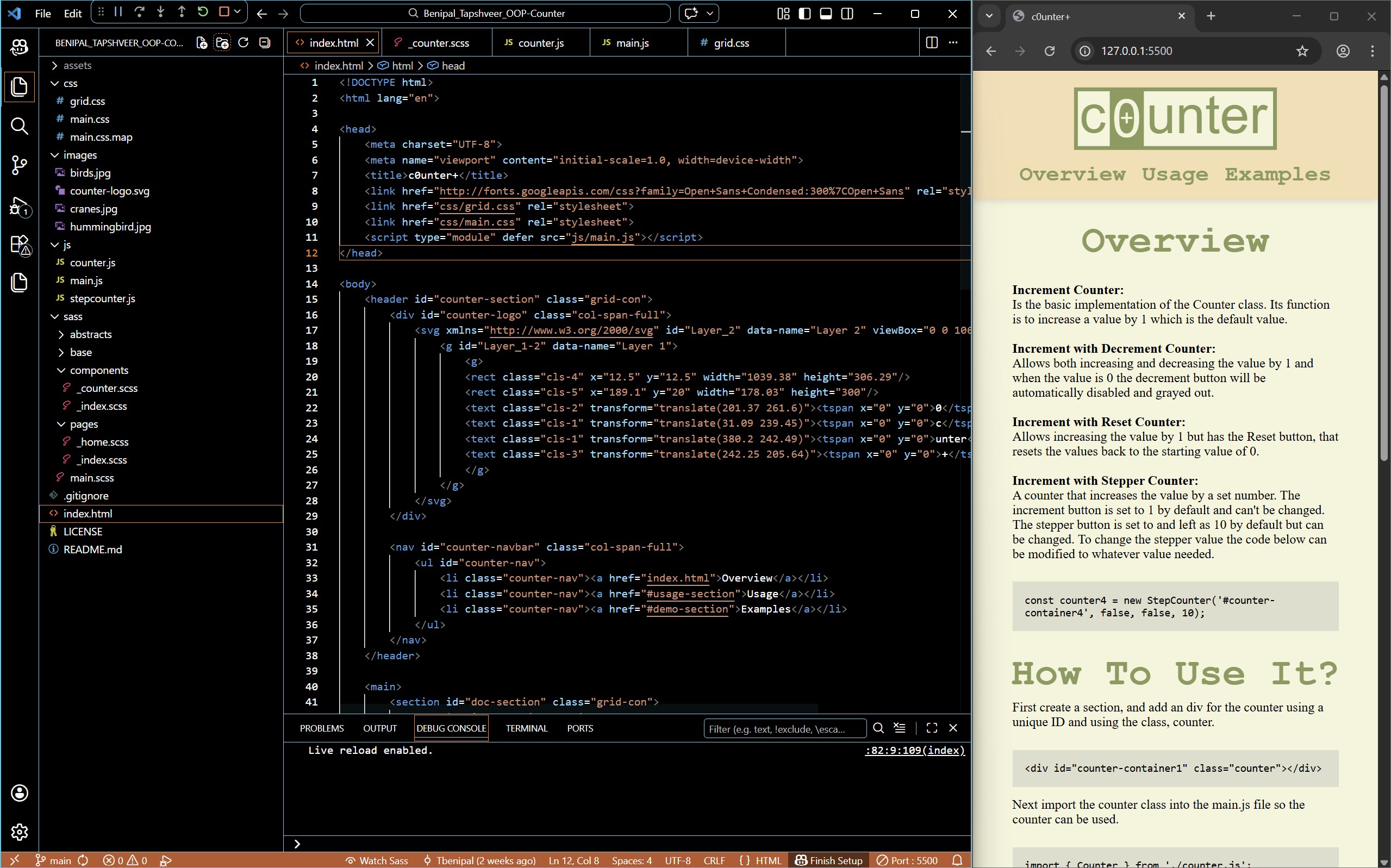Screen dimensions: 1391x868
Task: Open the Source Control view
Action: 19,165
